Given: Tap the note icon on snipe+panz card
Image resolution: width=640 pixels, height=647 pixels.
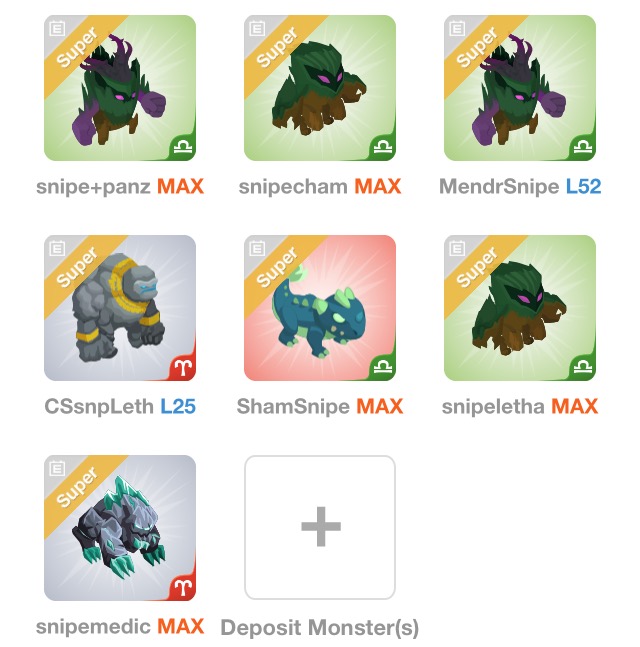Looking at the screenshot, I should coord(57,28).
